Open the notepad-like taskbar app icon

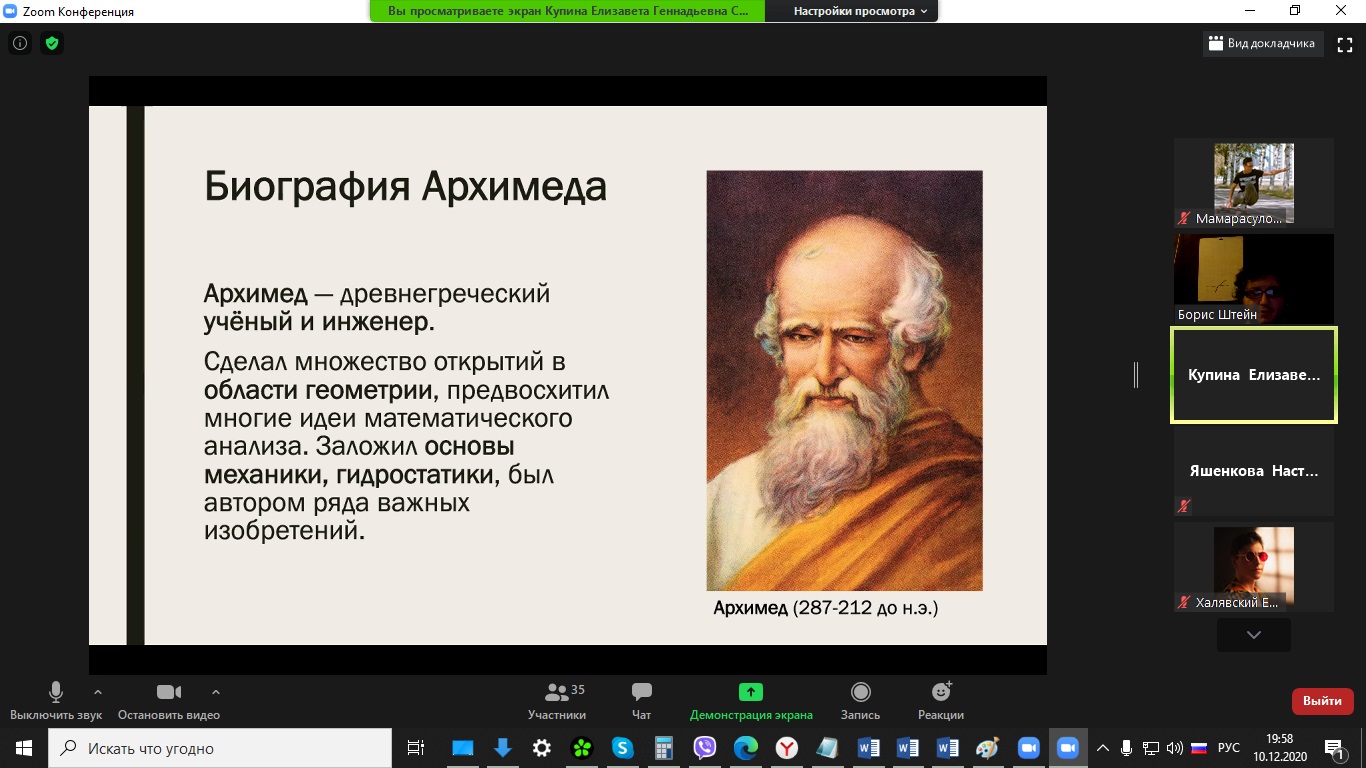pyautogui.click(x=827, y=748)
